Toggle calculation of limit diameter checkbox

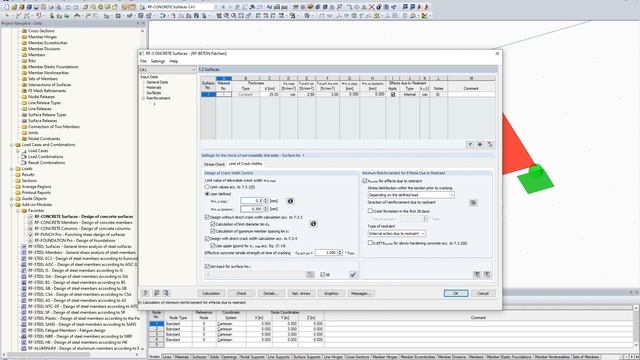coord(213,224)
